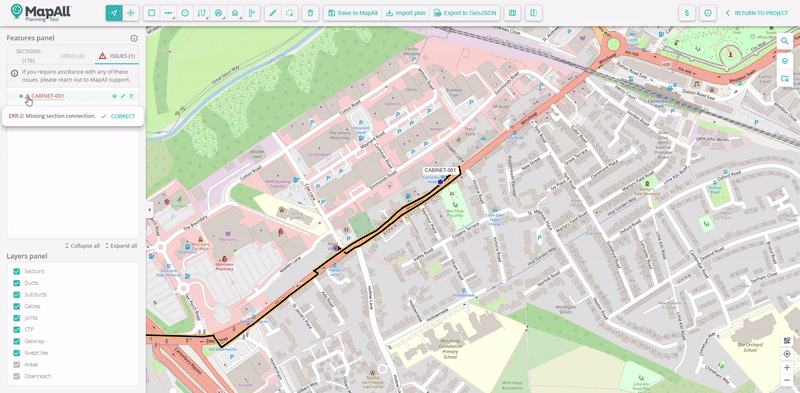Viewport: 800px width, 393px height.
Task: Choose the rectangle area drawing tool
Action: click(151, 13)
